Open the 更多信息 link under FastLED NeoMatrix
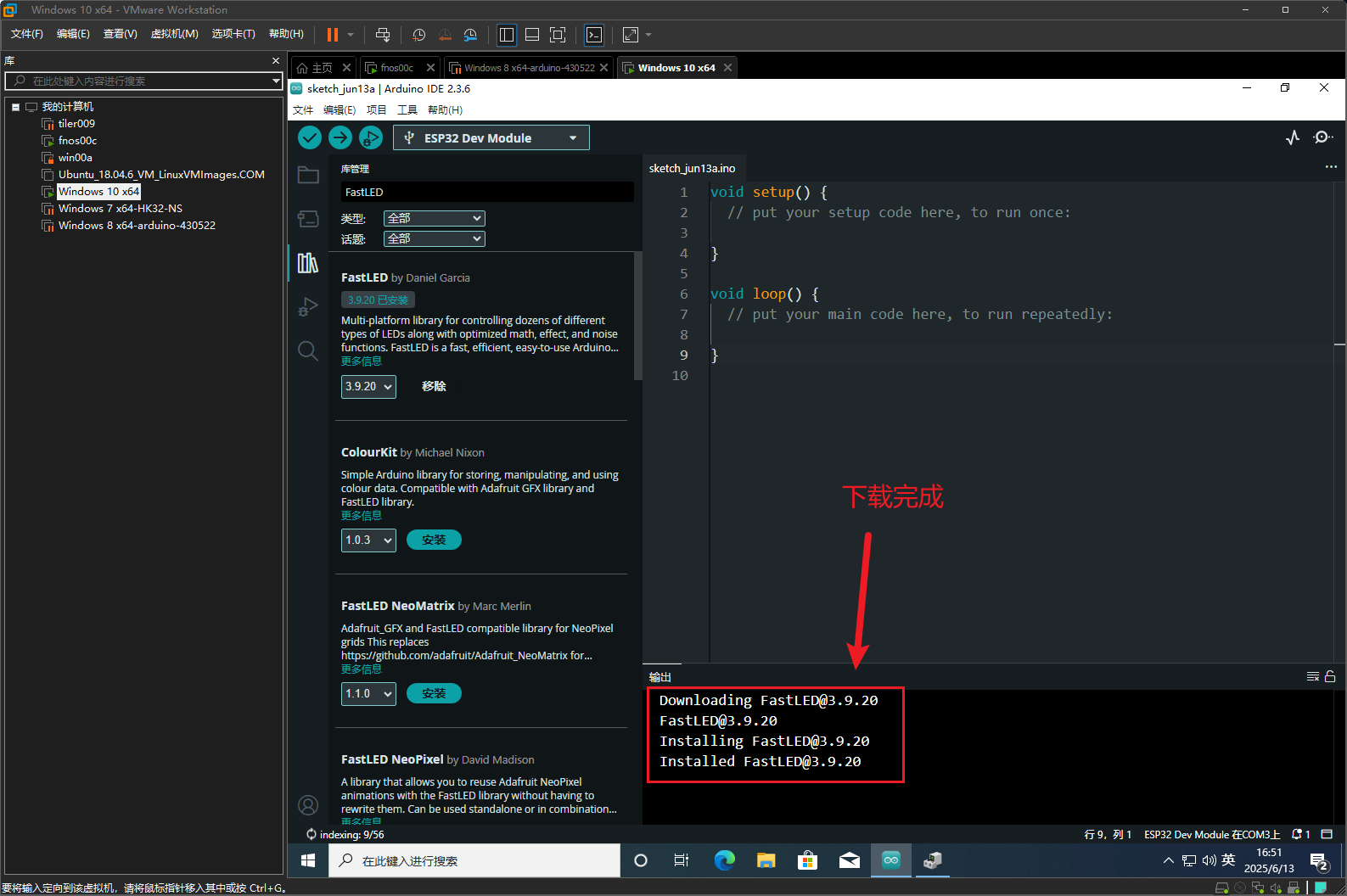1347x896 pixels. pos(362,669)
